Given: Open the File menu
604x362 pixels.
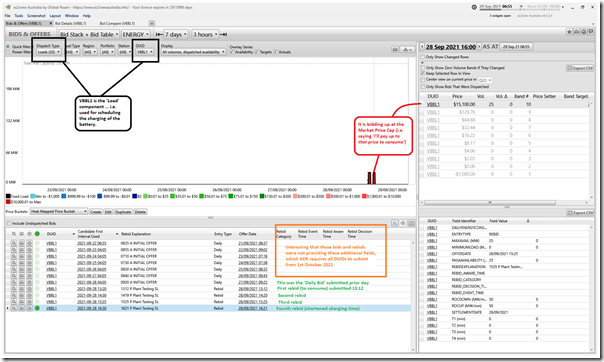Looking at the screenshot, I should 7,16.
